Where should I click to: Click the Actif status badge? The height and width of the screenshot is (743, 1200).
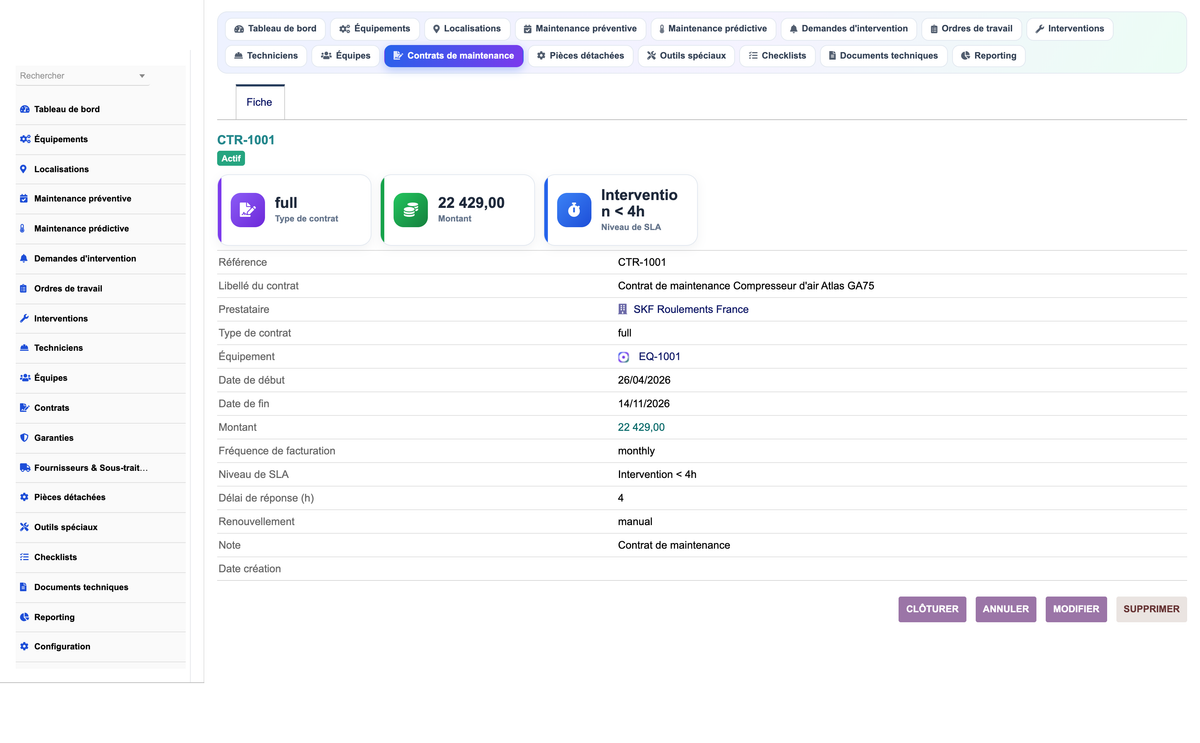[231, 158]
